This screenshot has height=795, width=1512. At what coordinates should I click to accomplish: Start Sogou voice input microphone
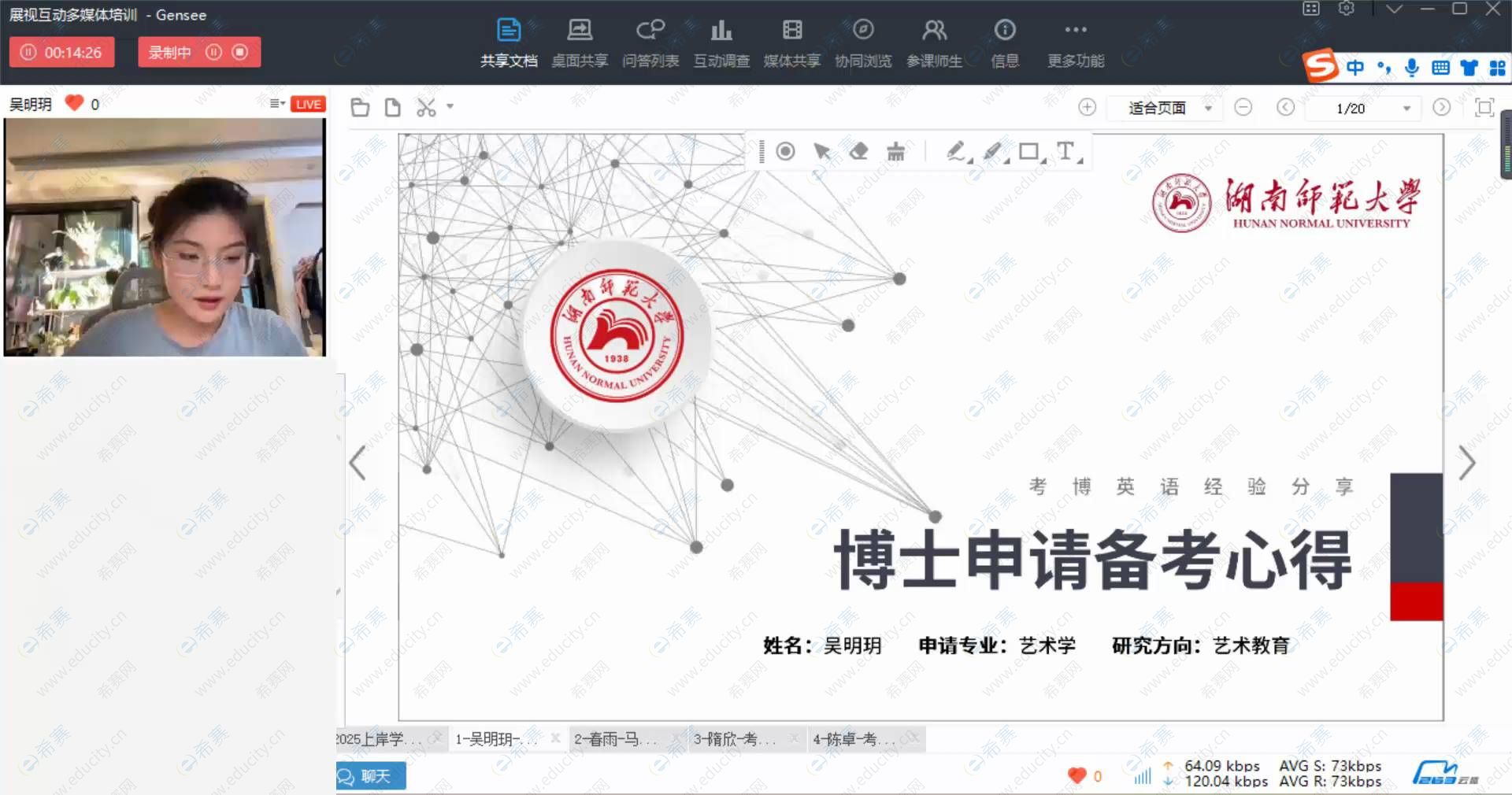(x=1412, y=68)
